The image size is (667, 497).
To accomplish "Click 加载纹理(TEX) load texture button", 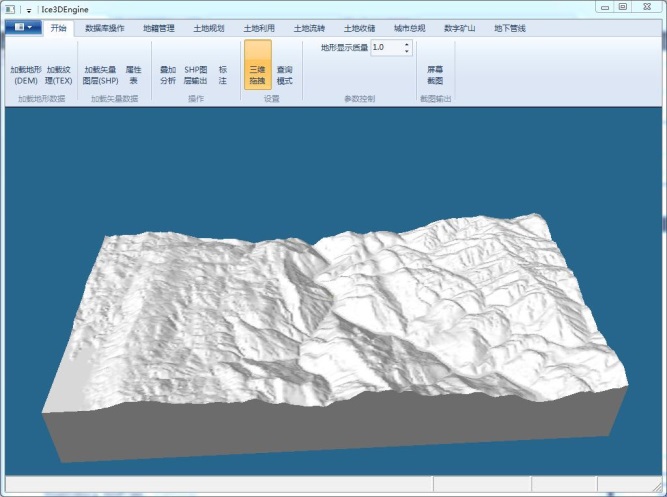I will (x=59, y=74).
